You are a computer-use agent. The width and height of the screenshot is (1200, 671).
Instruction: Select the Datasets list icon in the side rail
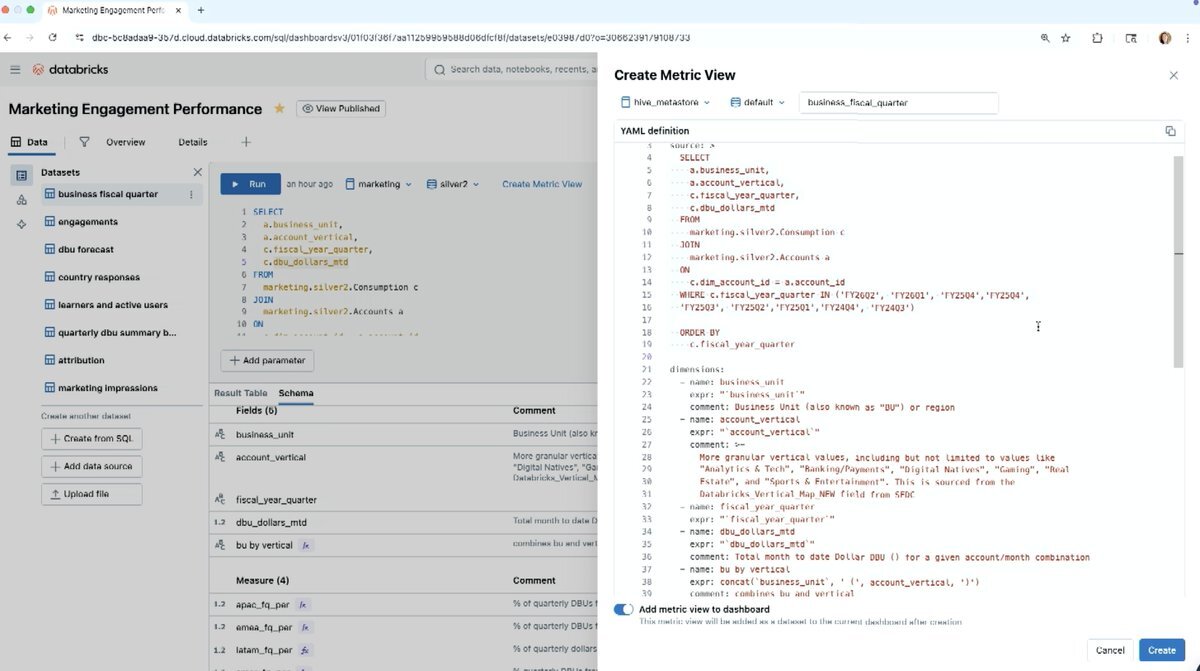pyautogui.click(x=22, y=175)
